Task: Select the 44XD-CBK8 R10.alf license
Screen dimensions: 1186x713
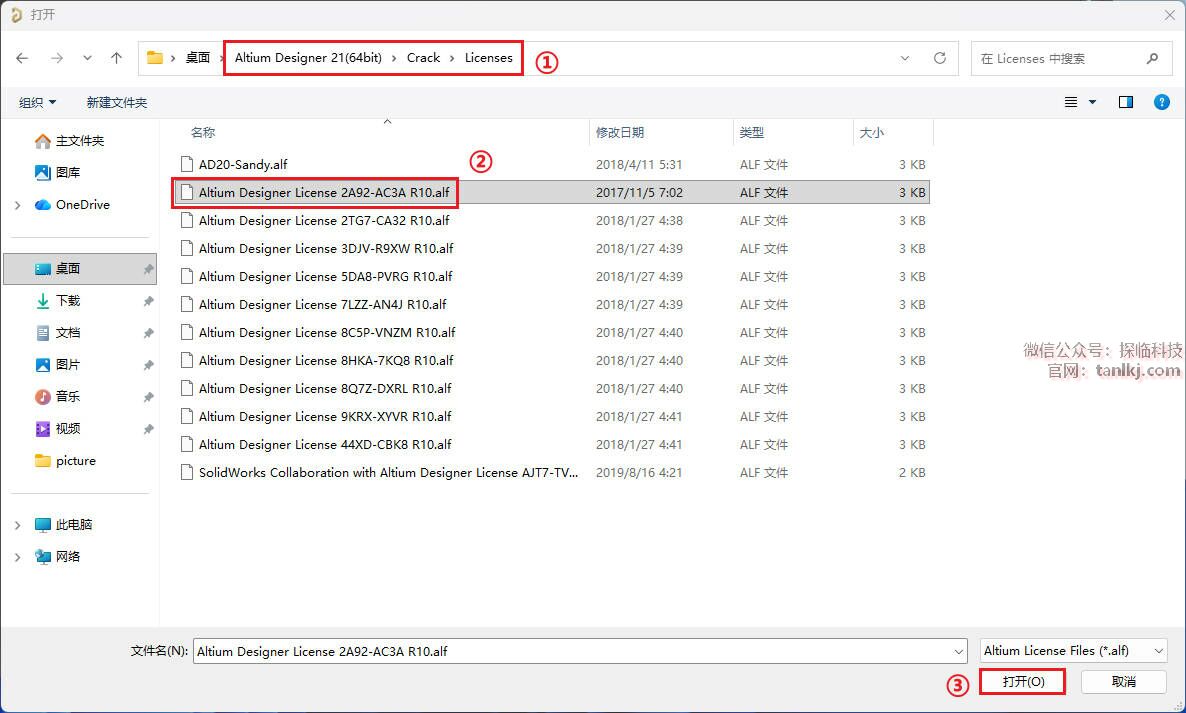Action: click(551, 444)
